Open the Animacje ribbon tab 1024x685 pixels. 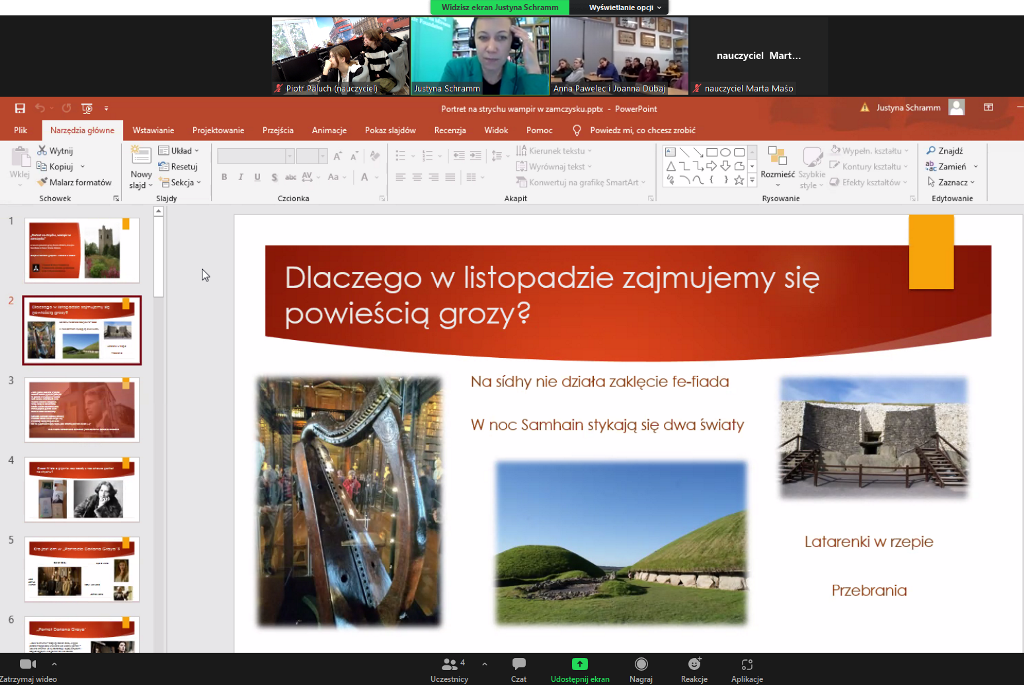coord(329,130)
